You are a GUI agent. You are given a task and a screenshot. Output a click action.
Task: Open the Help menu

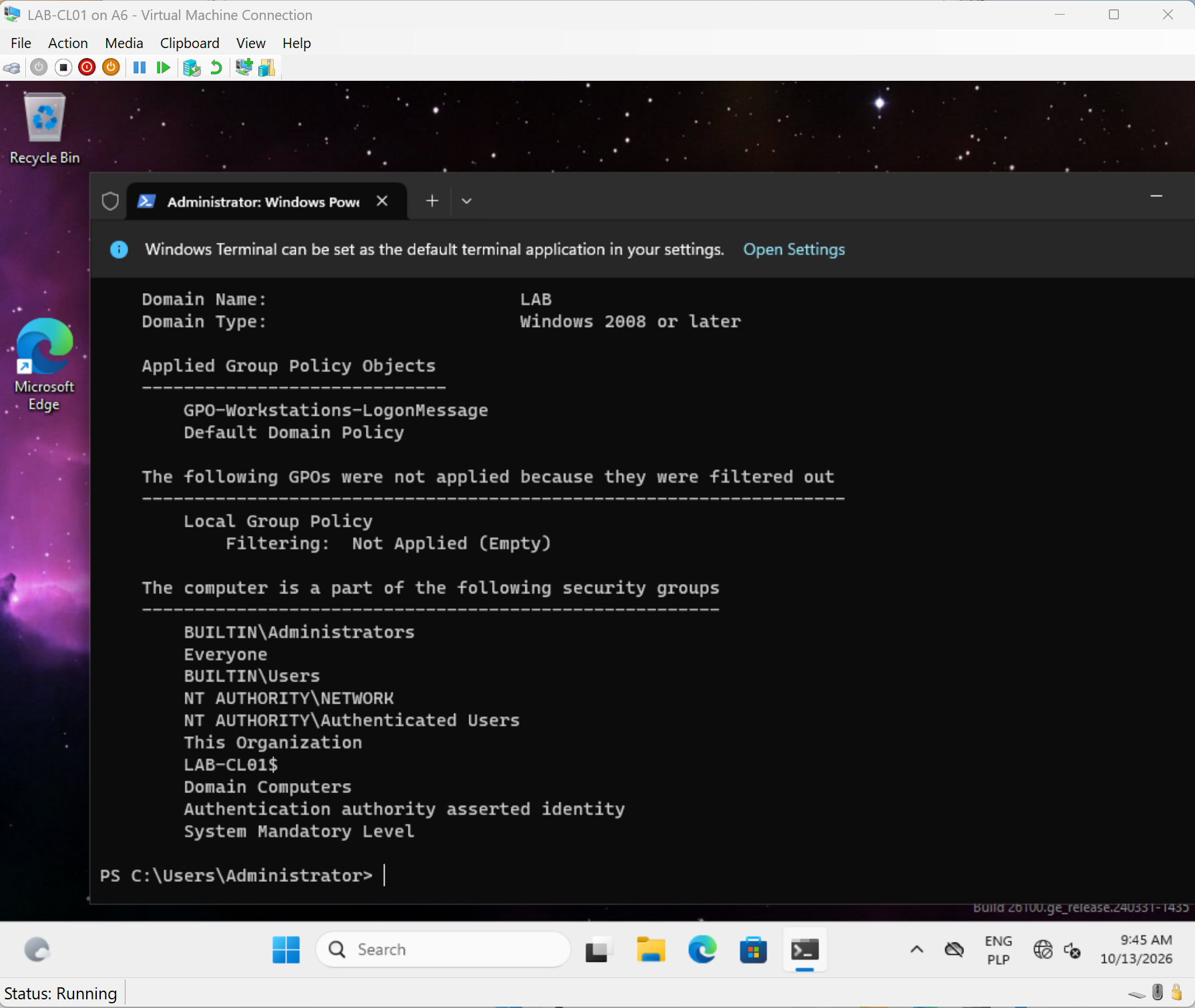click(296, 43)
